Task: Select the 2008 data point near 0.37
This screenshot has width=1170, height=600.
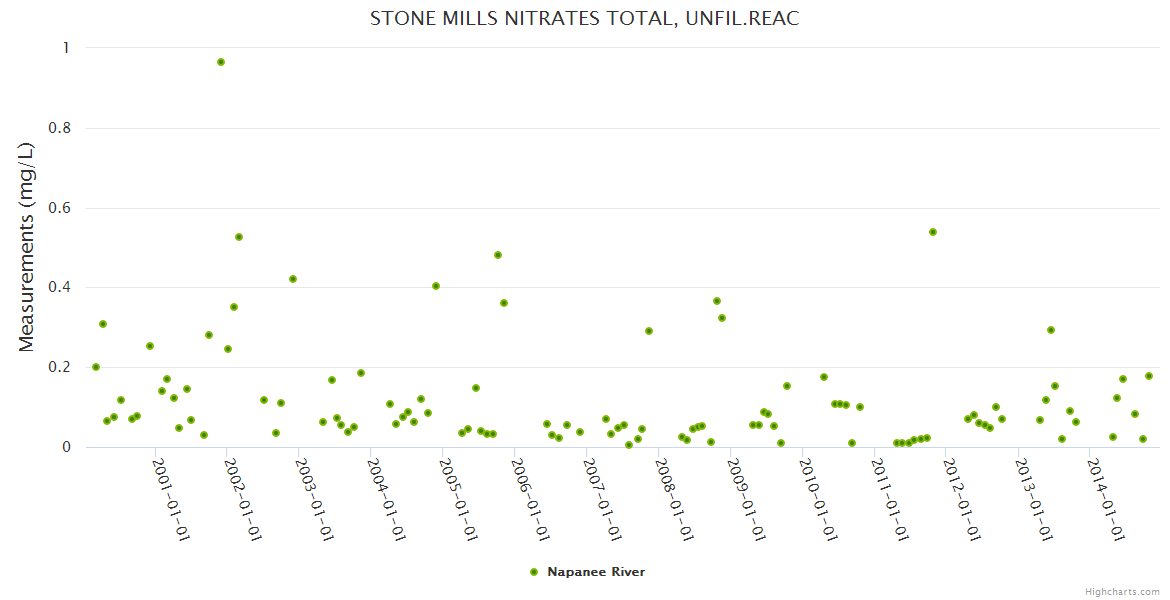Action: tap(717, 301)
